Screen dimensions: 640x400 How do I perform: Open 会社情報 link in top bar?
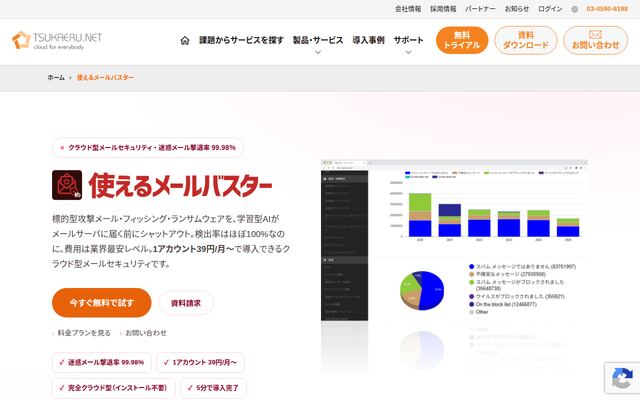click(408, 9)
